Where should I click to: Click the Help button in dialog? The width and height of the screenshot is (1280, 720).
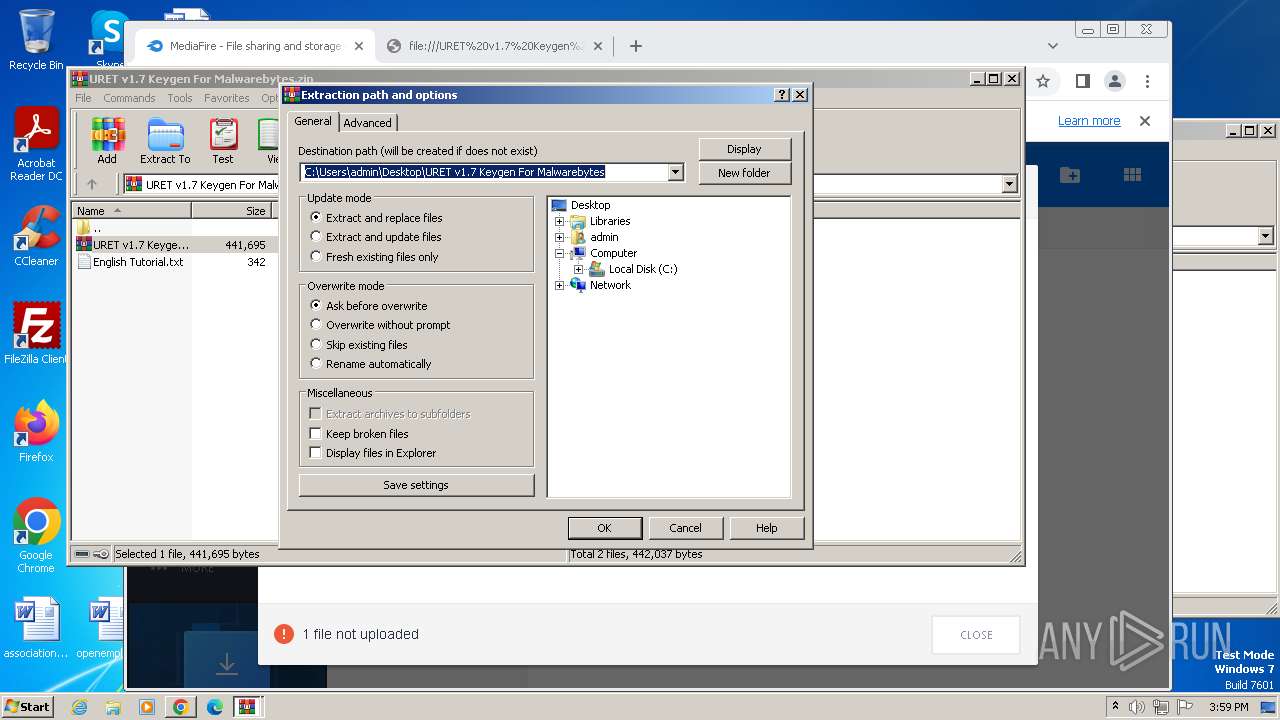click(767, 528)
